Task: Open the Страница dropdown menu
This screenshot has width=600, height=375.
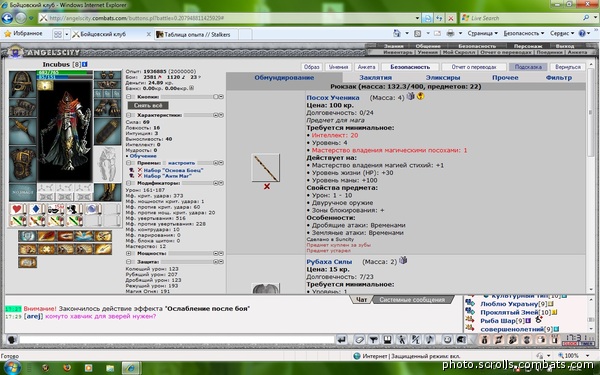Action: pos(483,34)
